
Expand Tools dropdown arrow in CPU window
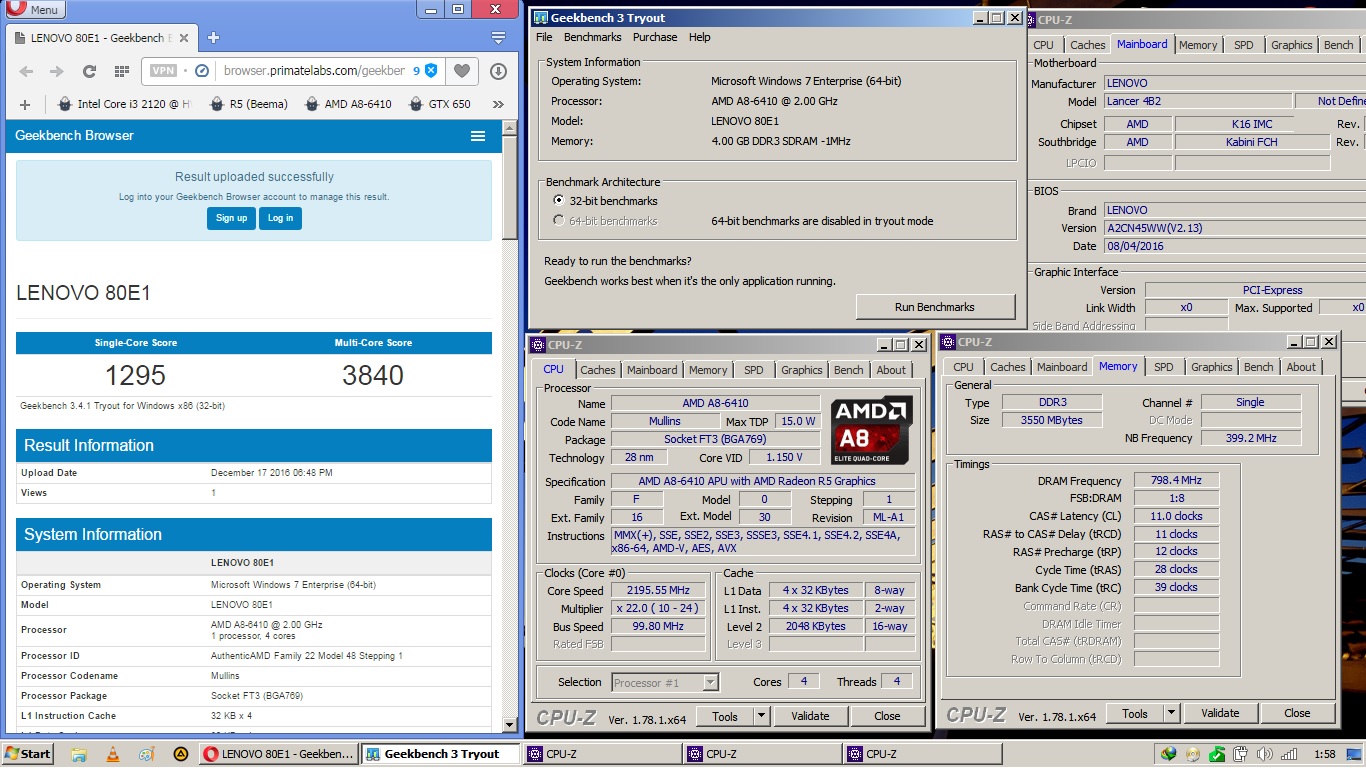coord(760,716)
